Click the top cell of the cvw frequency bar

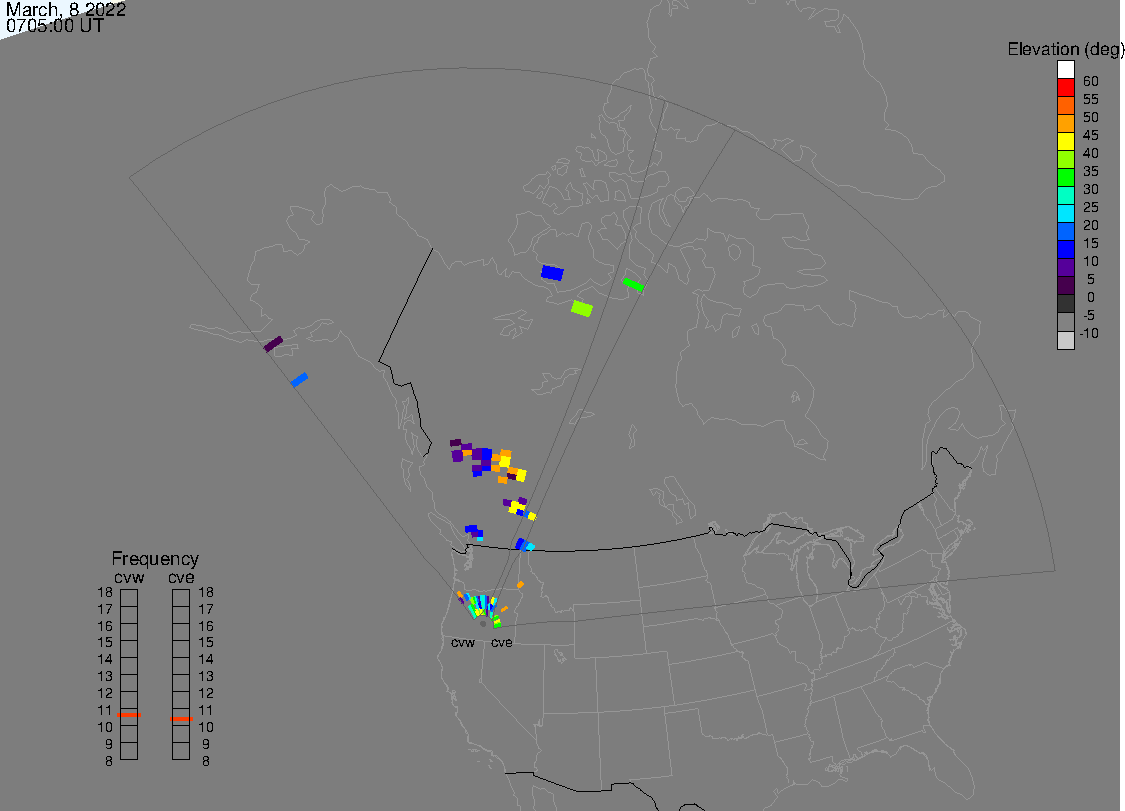coord(129,598)
